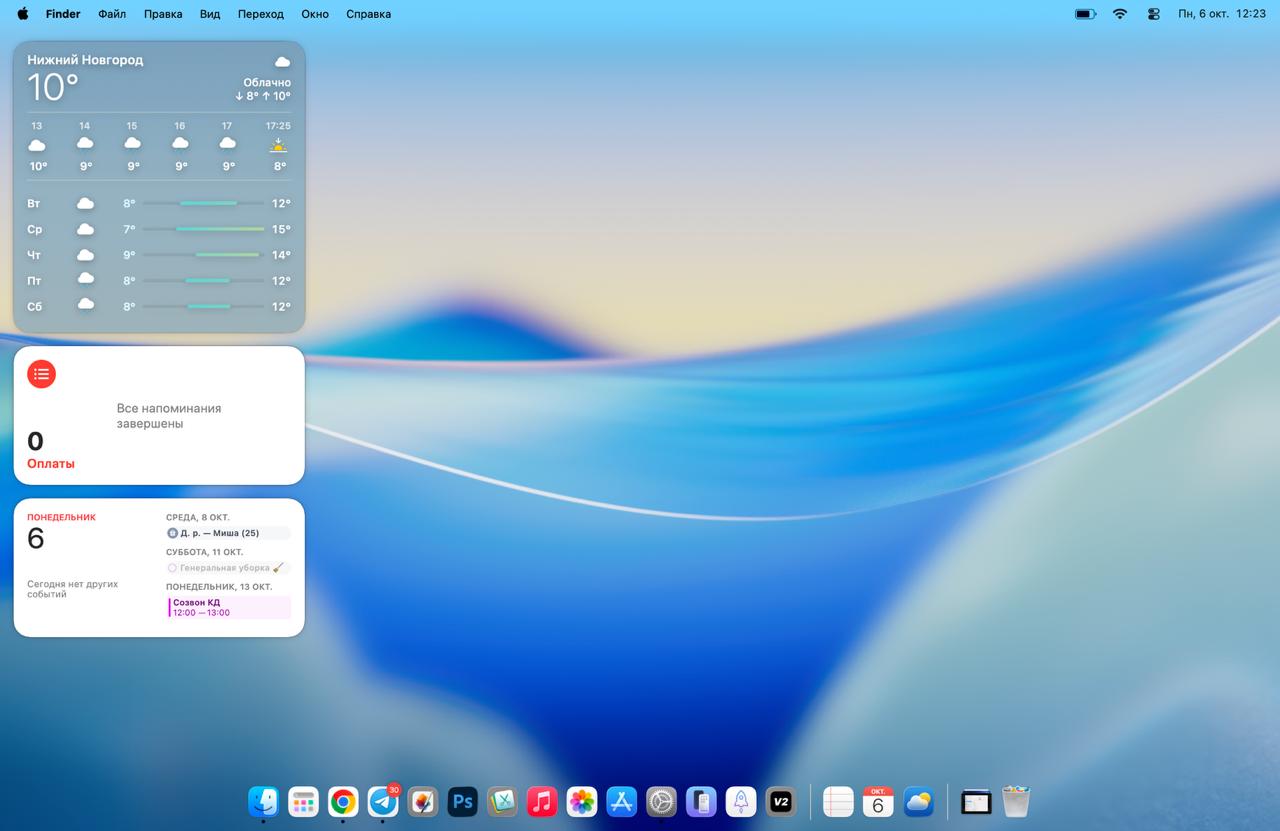This screenshot has width=1280, height=831.
Task: Open the Trash in the Dock
Action: (x=1016, y=802)
